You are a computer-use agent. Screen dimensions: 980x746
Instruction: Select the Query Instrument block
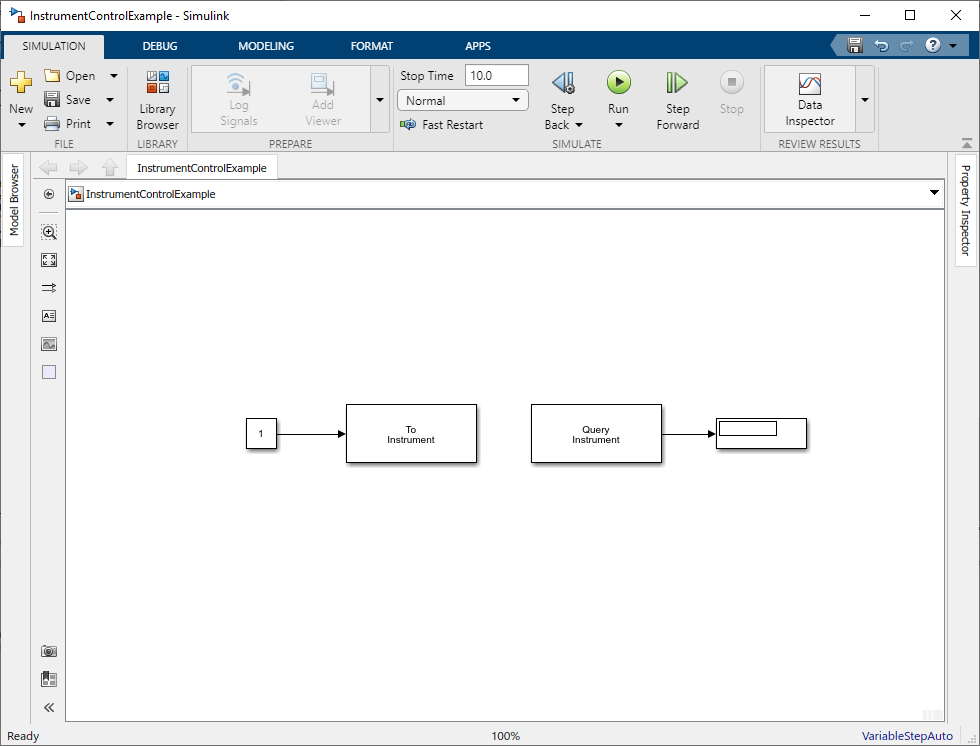click(x=596, y=434)
